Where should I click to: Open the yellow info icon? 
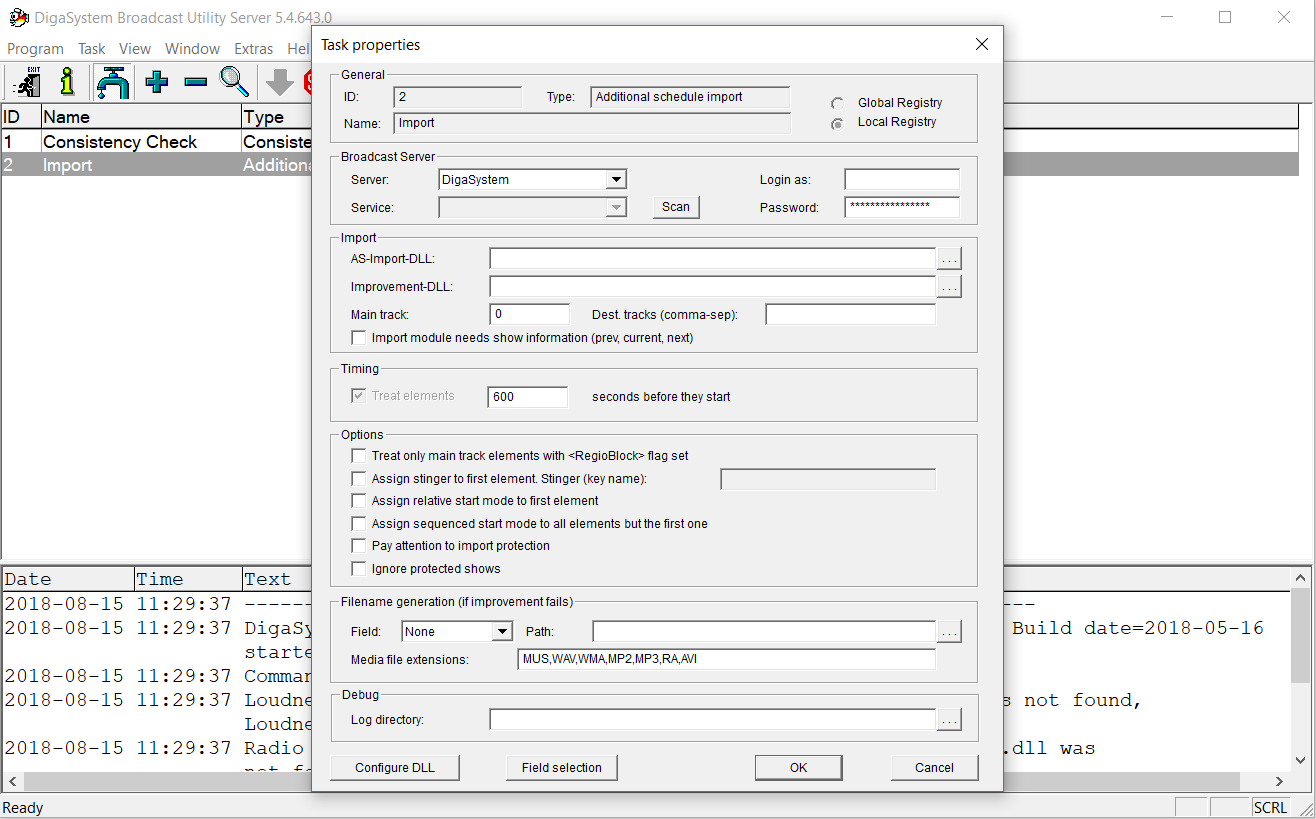tap(67, 82)
